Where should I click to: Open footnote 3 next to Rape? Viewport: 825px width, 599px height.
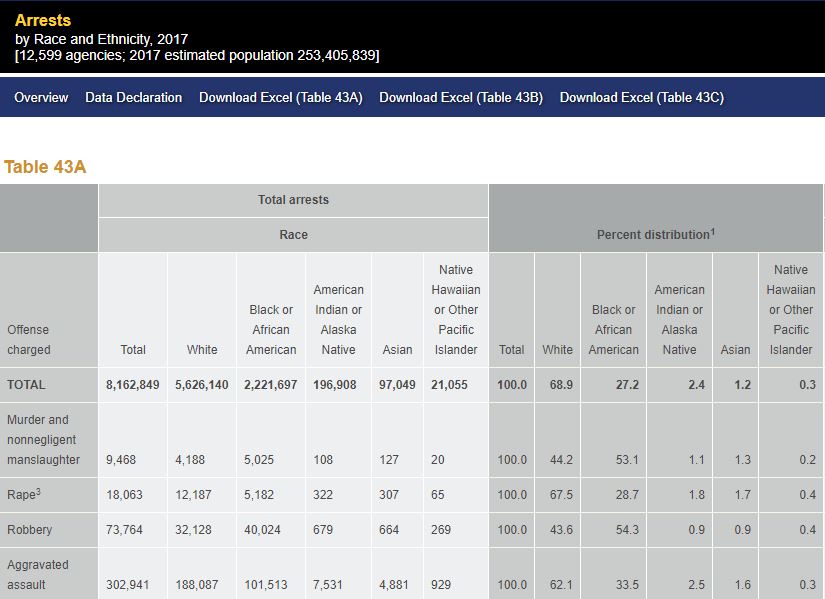[38, 492]
